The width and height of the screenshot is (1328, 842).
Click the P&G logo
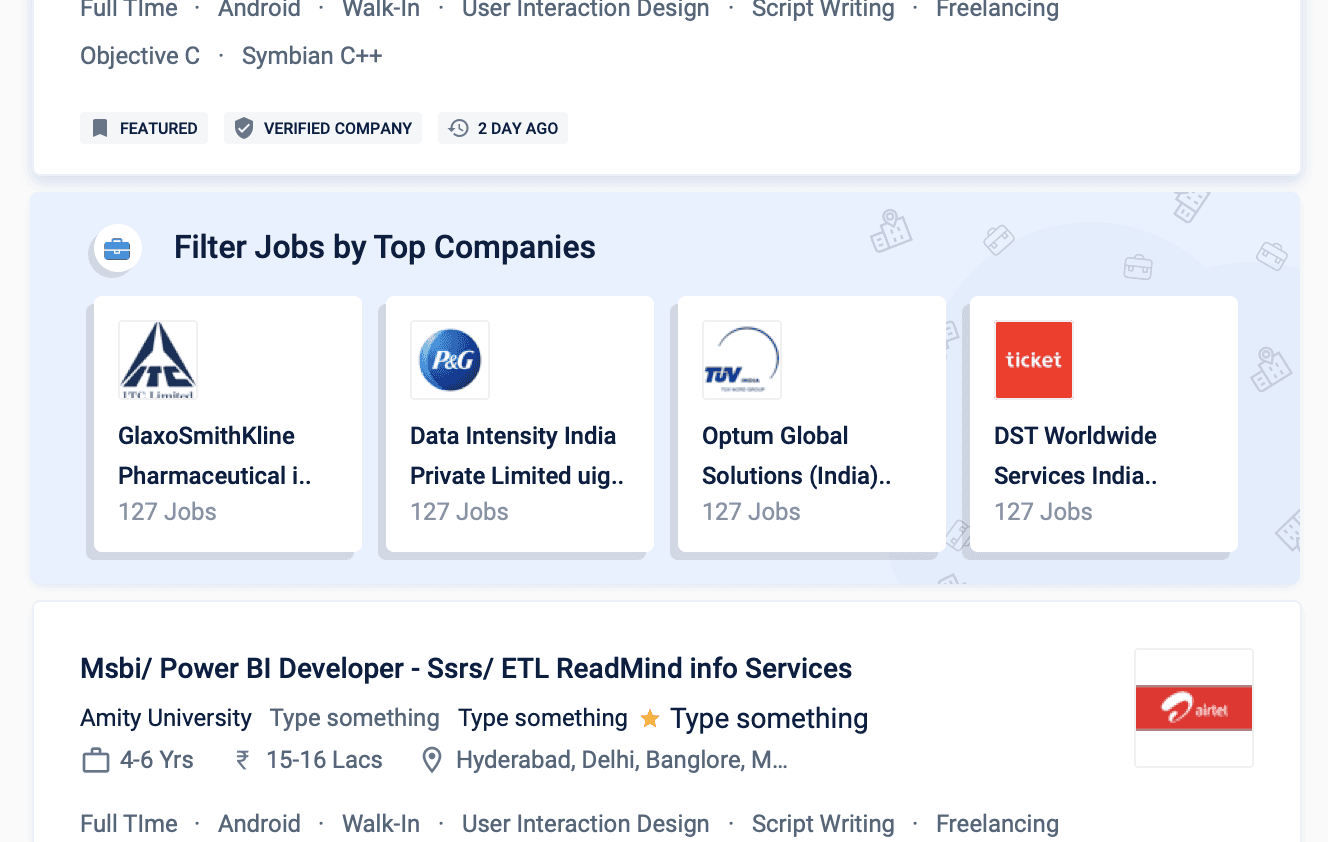tap(450, 360)
